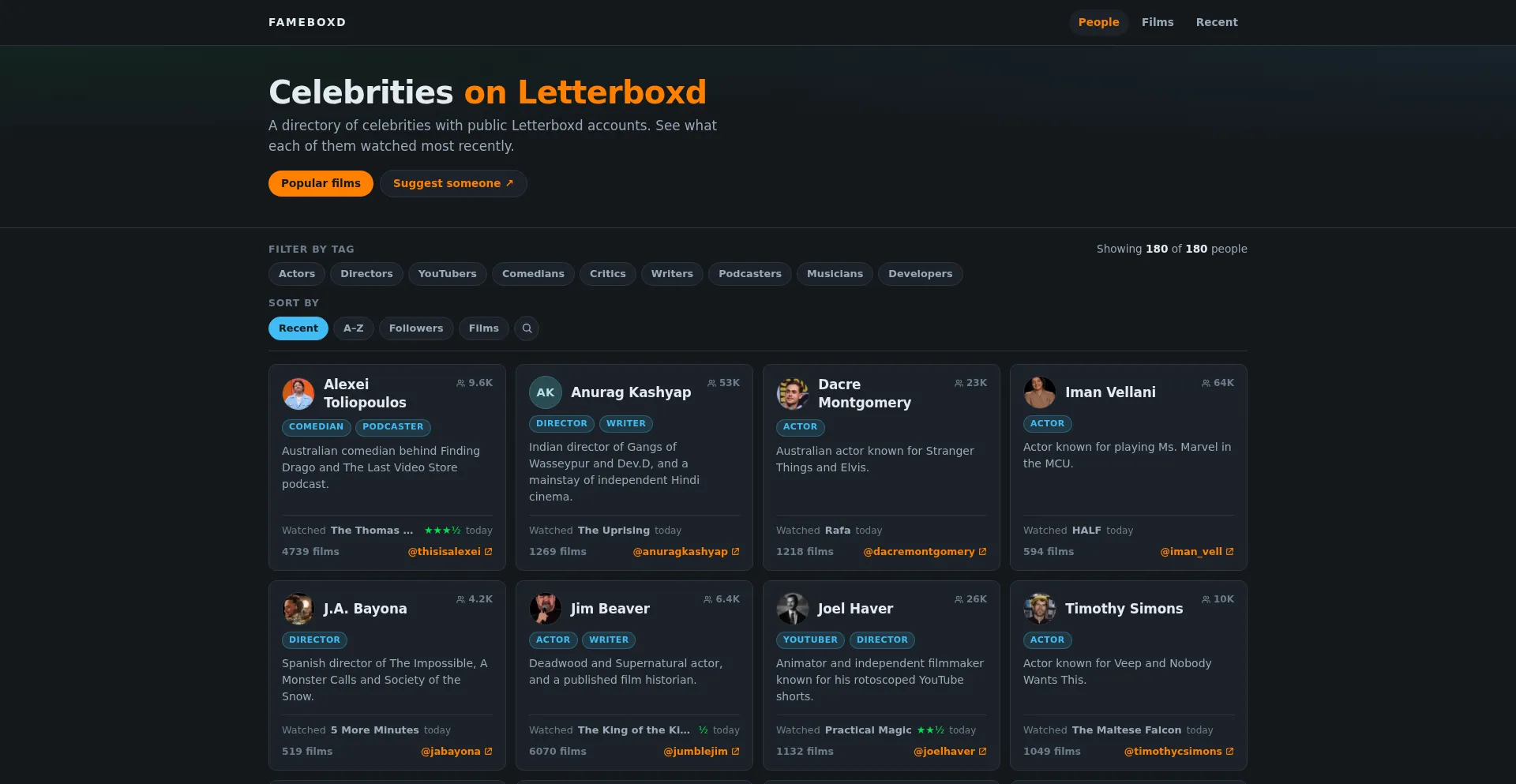Screen dimensions: 1516x784
Task: Click Anurag Kashyap AK initials avatar
Action: click(x=546, y=392)
